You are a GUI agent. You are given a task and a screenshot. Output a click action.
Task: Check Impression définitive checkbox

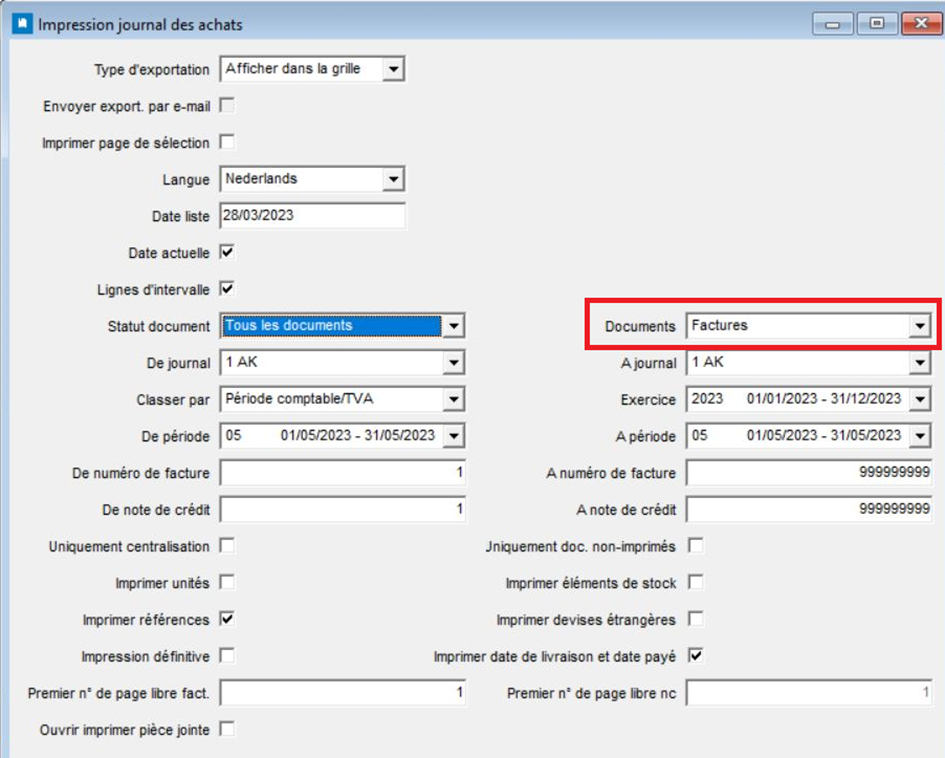pos(227,656)
